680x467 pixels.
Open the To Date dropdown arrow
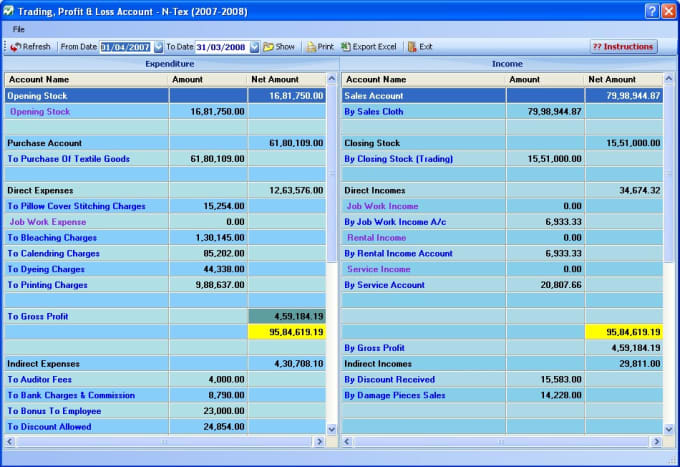(255, 47)
